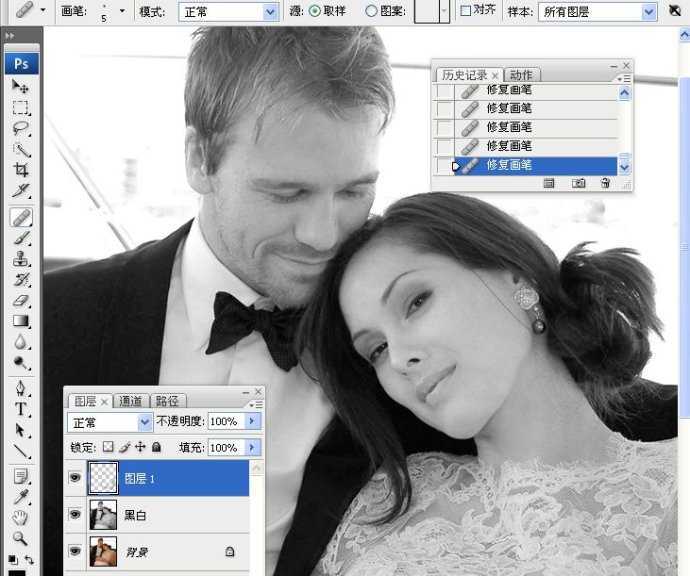Select the Path Selection tool
690x576 pixels.
click(20, 430)
